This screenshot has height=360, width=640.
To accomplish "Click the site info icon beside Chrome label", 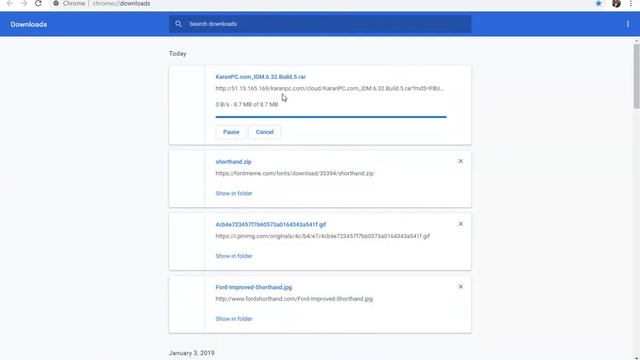I will (56, 3).
